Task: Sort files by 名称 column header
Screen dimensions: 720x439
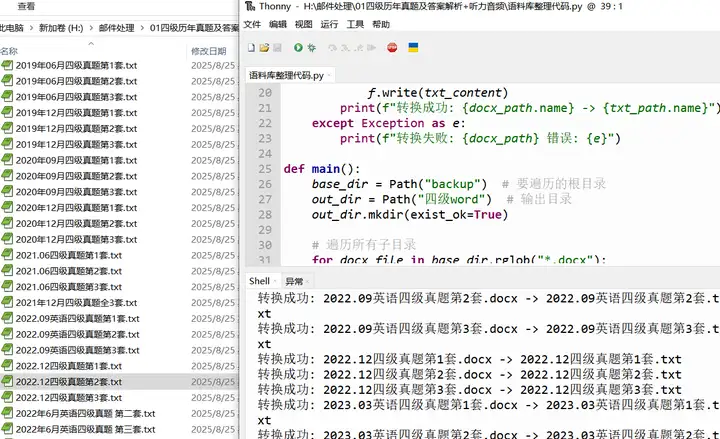Action: tap(9, 51)
